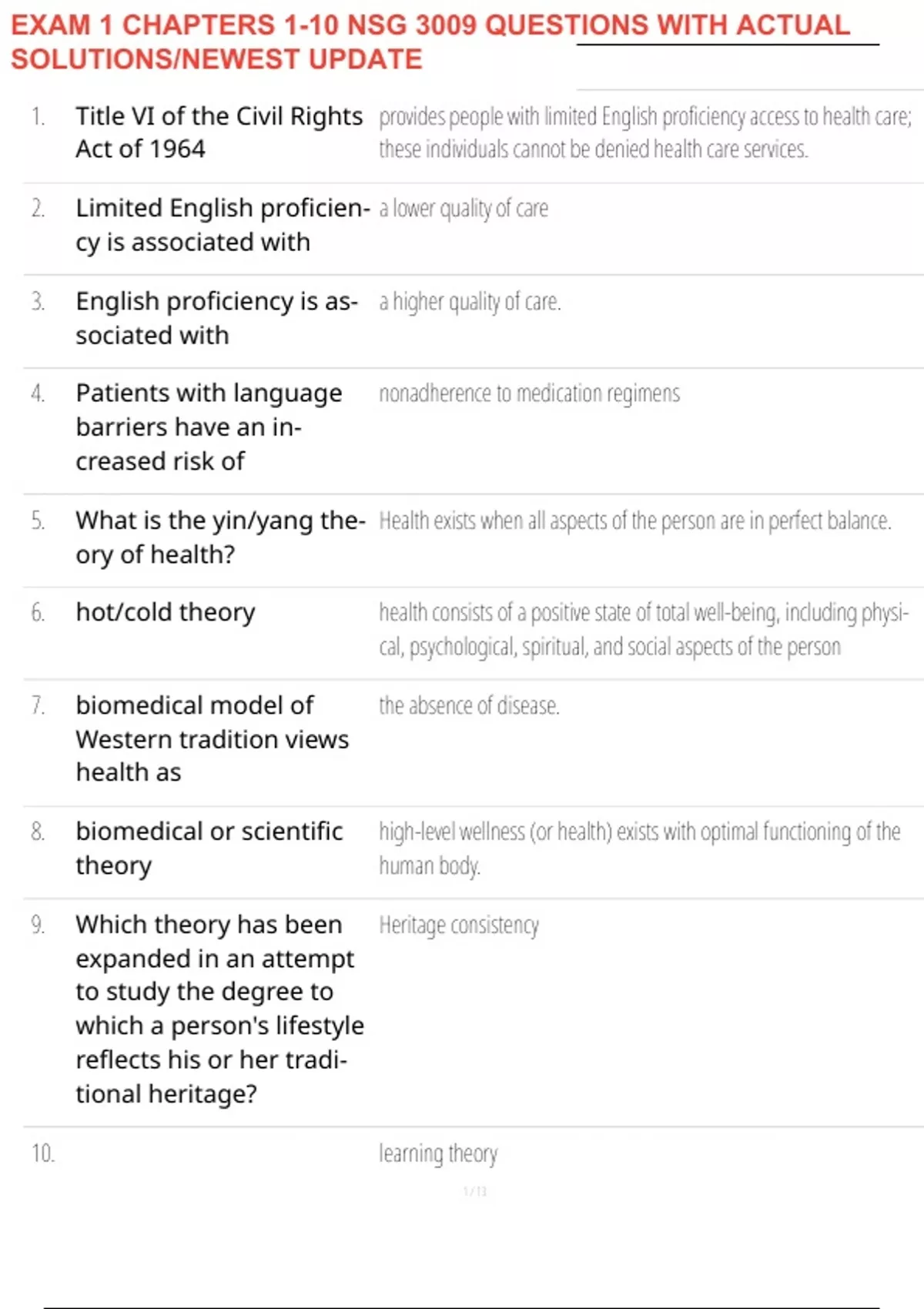This screenshot has height=1309, width=924.
Task: Click the "perfect balance" health definition
Action: pos(634,521)
